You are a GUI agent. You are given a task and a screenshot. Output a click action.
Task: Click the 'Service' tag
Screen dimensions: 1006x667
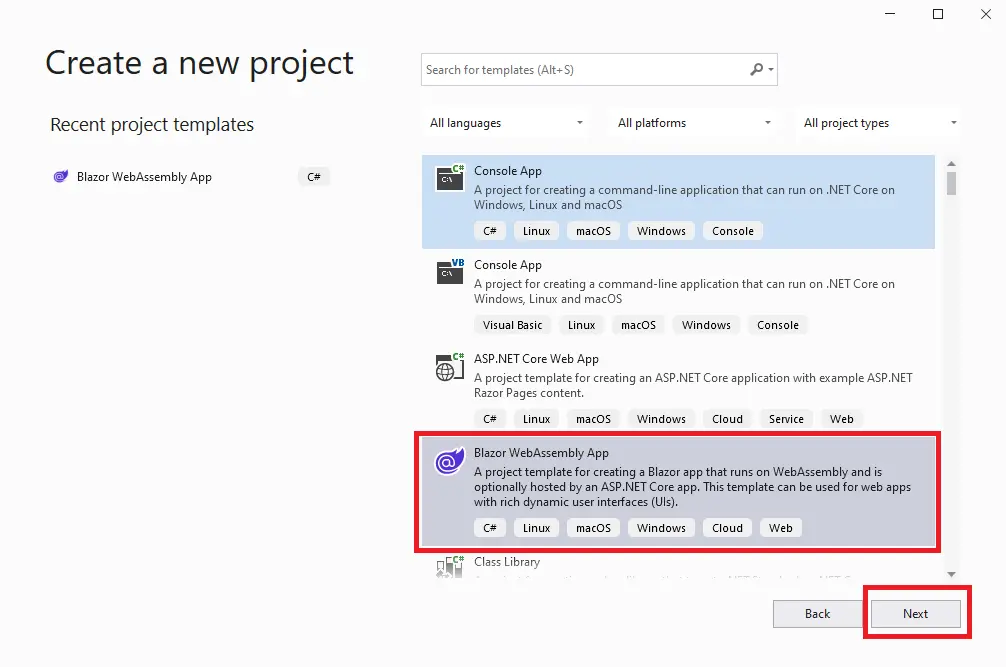pyautogui.click(x=786, y=419)
